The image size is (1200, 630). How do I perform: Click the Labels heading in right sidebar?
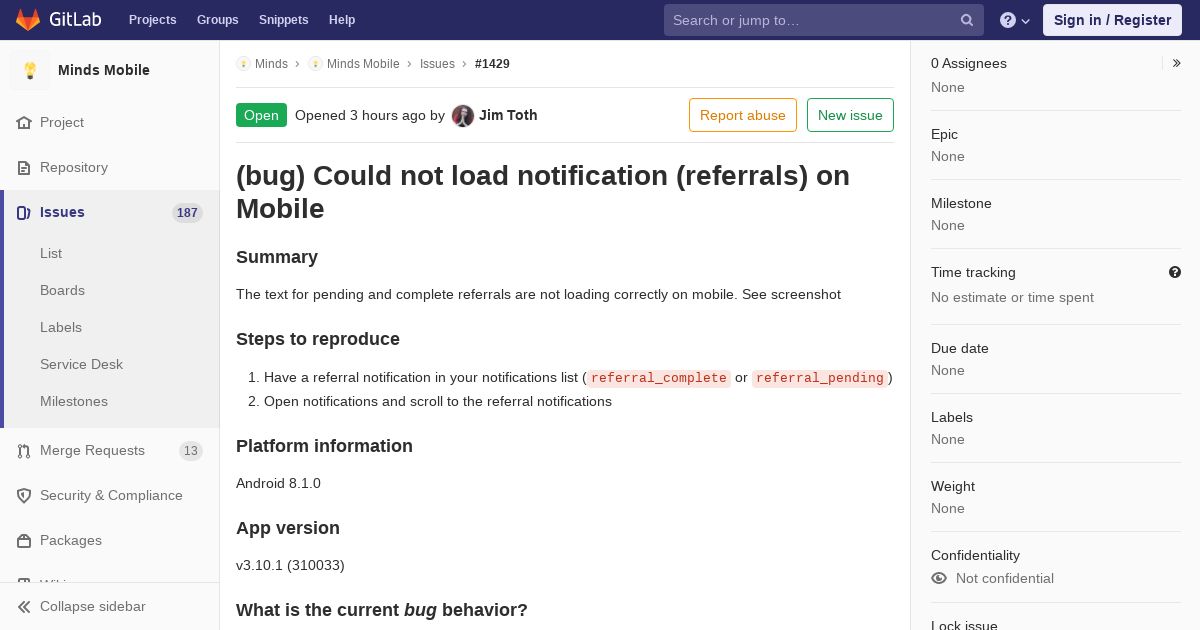[952, 417]
